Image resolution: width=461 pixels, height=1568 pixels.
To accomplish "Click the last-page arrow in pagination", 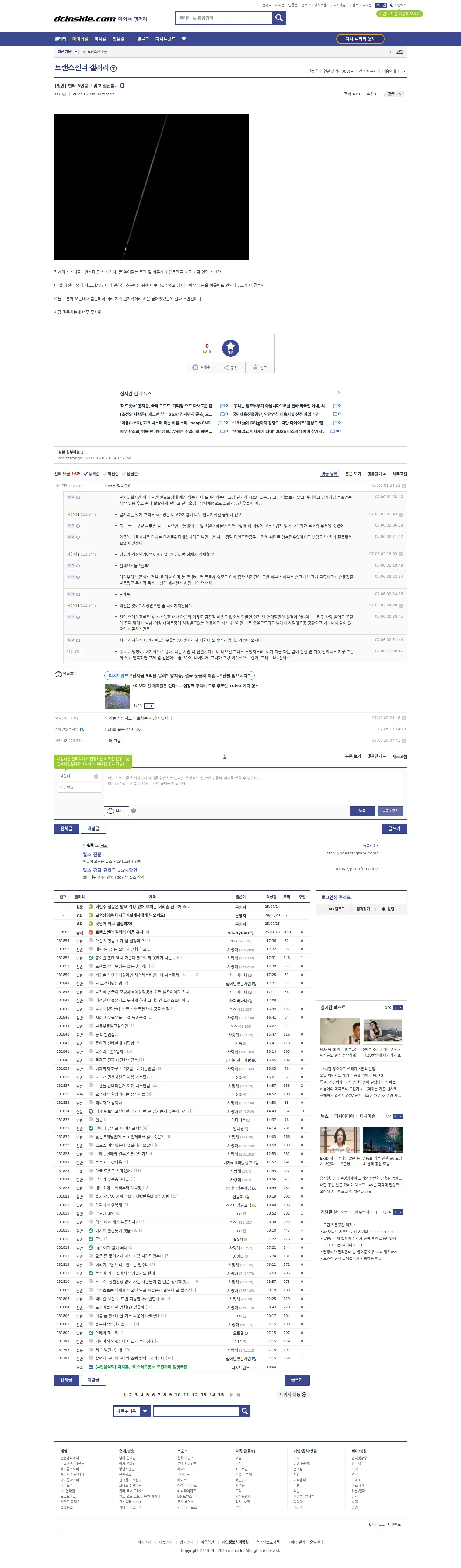I will pyautogui.click(x=238, y=1394).
